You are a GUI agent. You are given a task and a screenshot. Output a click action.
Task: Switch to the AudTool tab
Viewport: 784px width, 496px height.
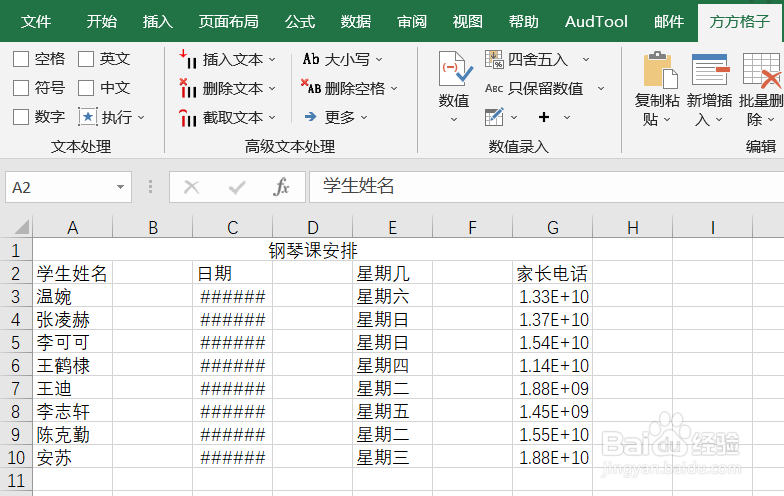point(596,22)
